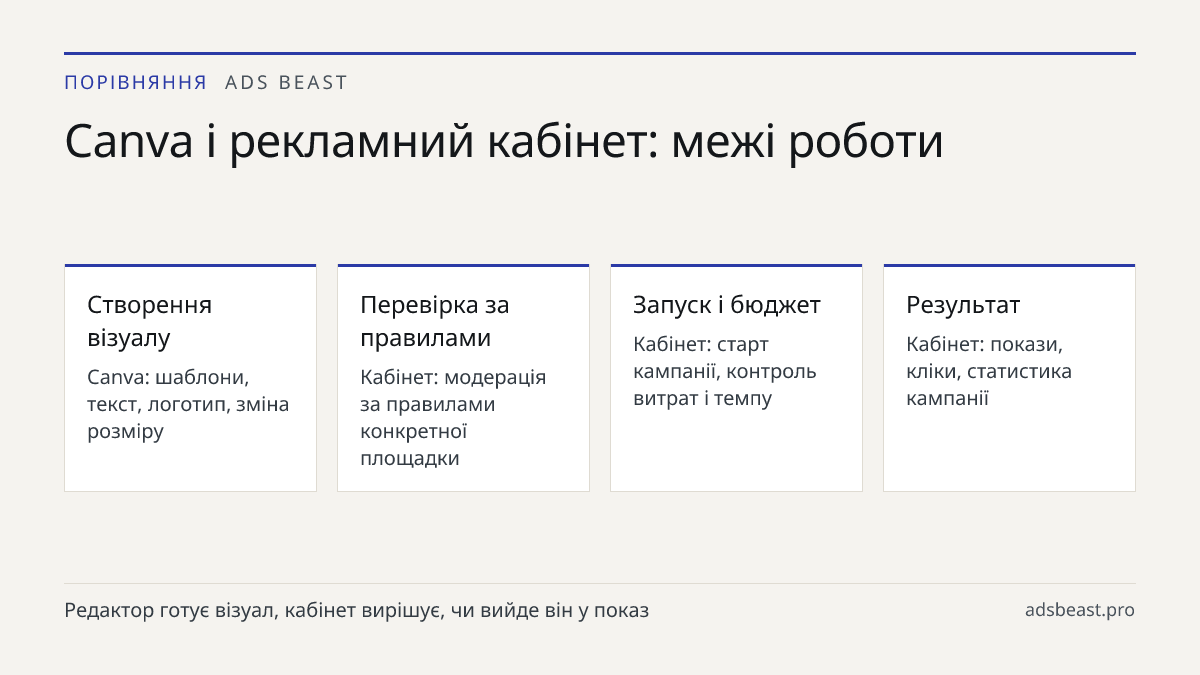
Task: Click the text 'Canva: шаблони, текст, логотип, зміна розміру'
Action: point(188,404)
